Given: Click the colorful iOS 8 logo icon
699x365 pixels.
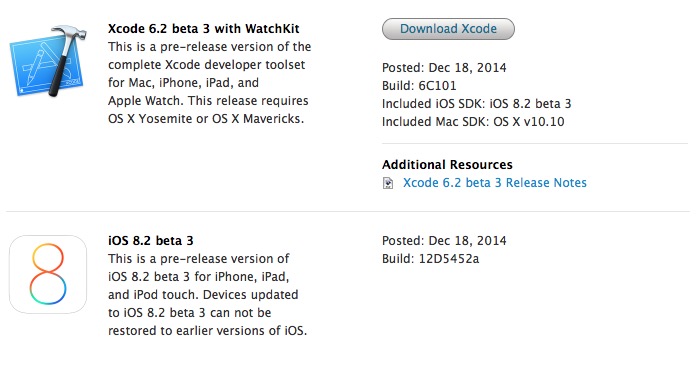Looking at the screenshot, I should (x=48, y=274).
